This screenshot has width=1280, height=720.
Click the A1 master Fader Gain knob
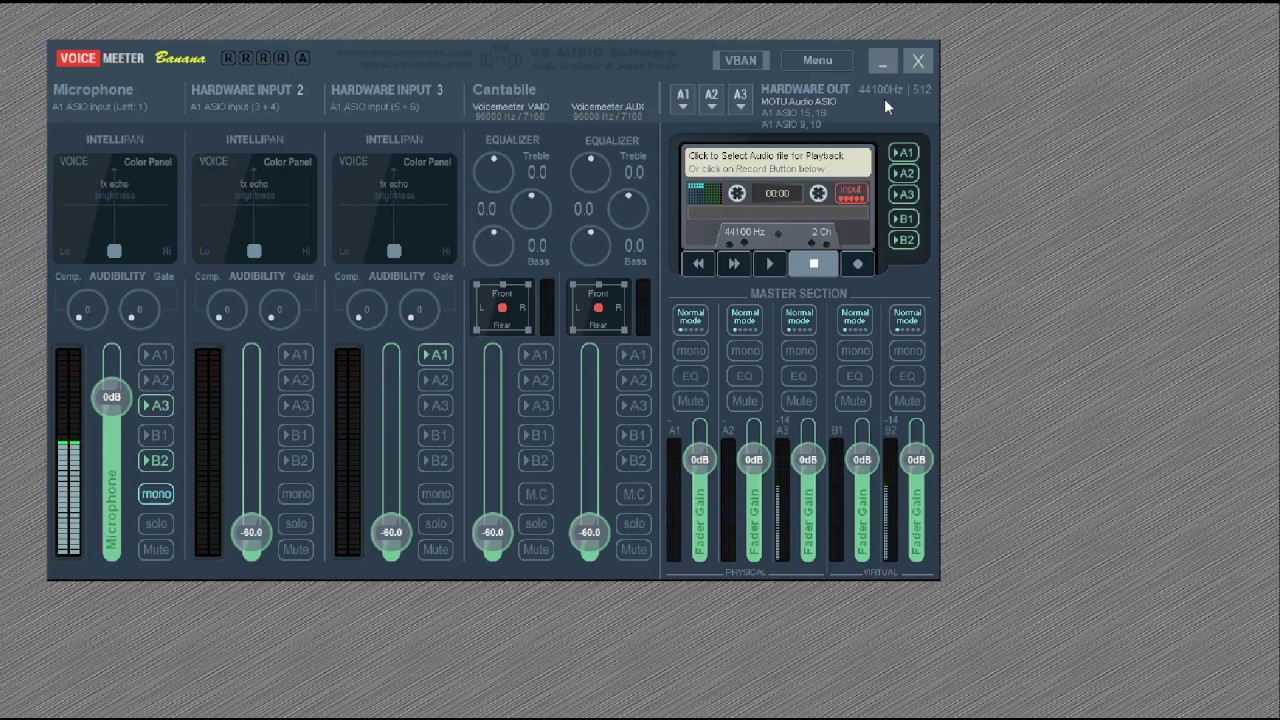(699, 460)
